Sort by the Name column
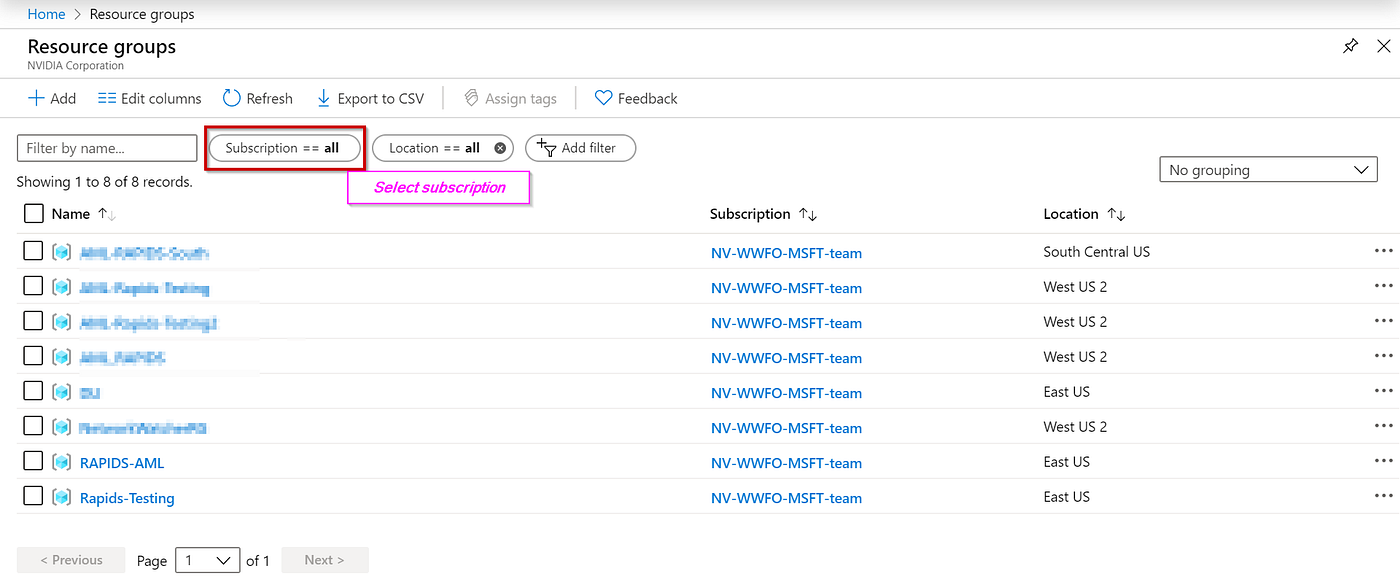Viewport: 1400px width, 582px height. (x=84, y=214)
